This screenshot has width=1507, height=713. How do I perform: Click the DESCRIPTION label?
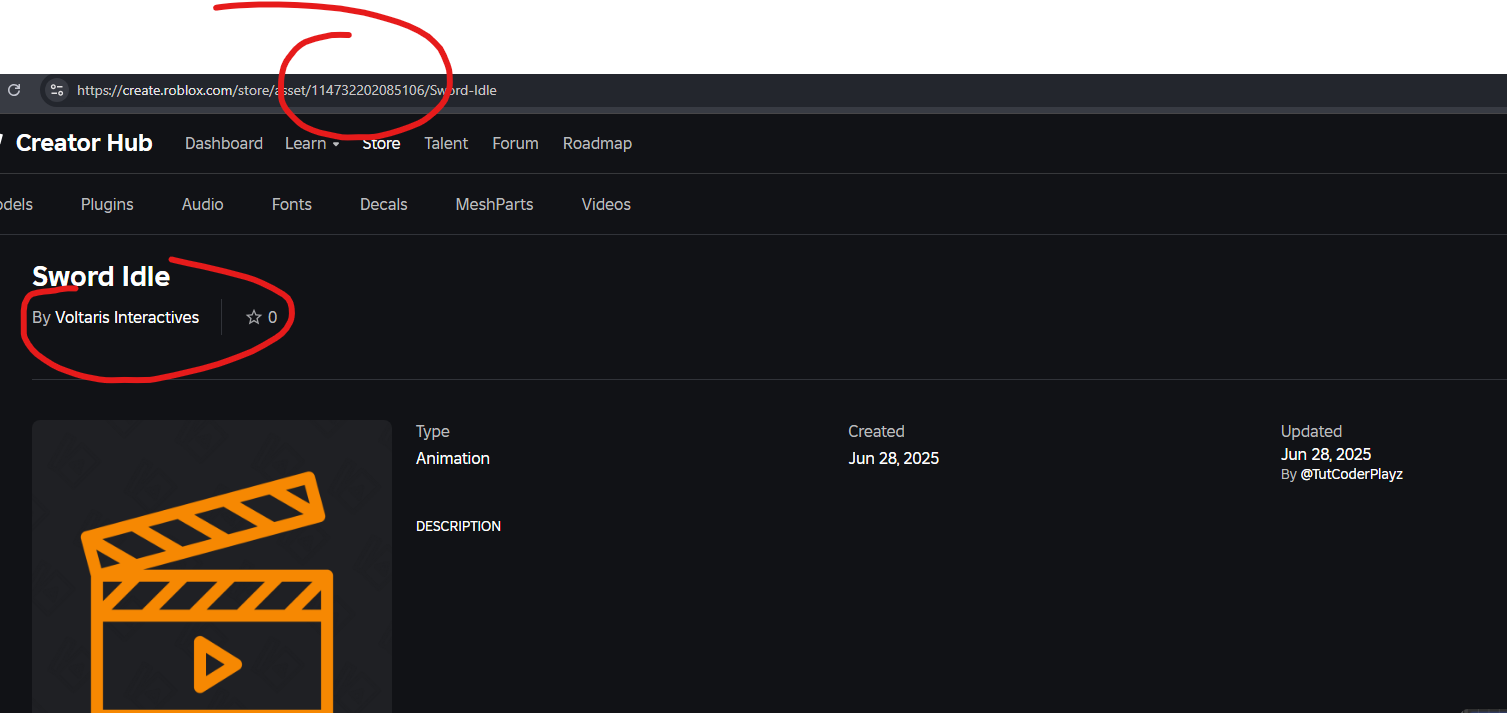[459, 526]
